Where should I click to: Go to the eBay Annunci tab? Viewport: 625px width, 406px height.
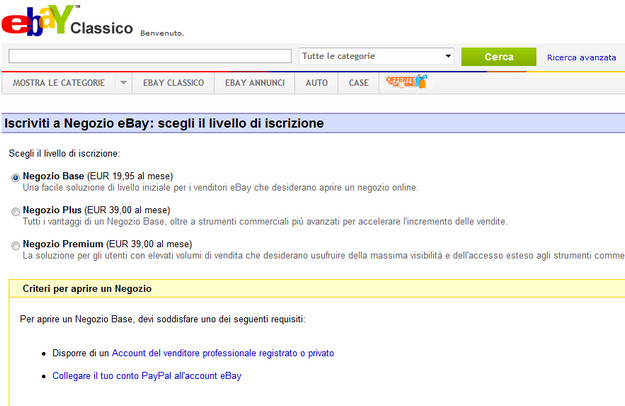[x=255, y=83]
